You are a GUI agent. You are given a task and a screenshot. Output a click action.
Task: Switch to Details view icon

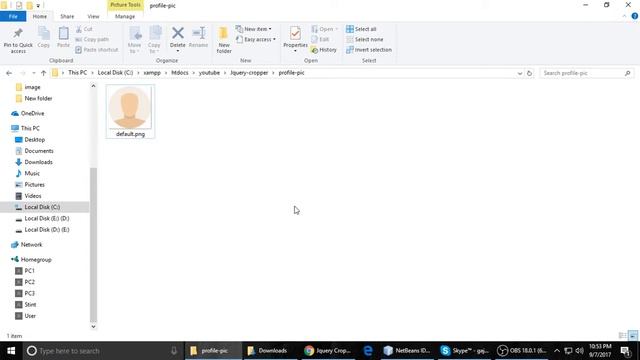[622, 336]
